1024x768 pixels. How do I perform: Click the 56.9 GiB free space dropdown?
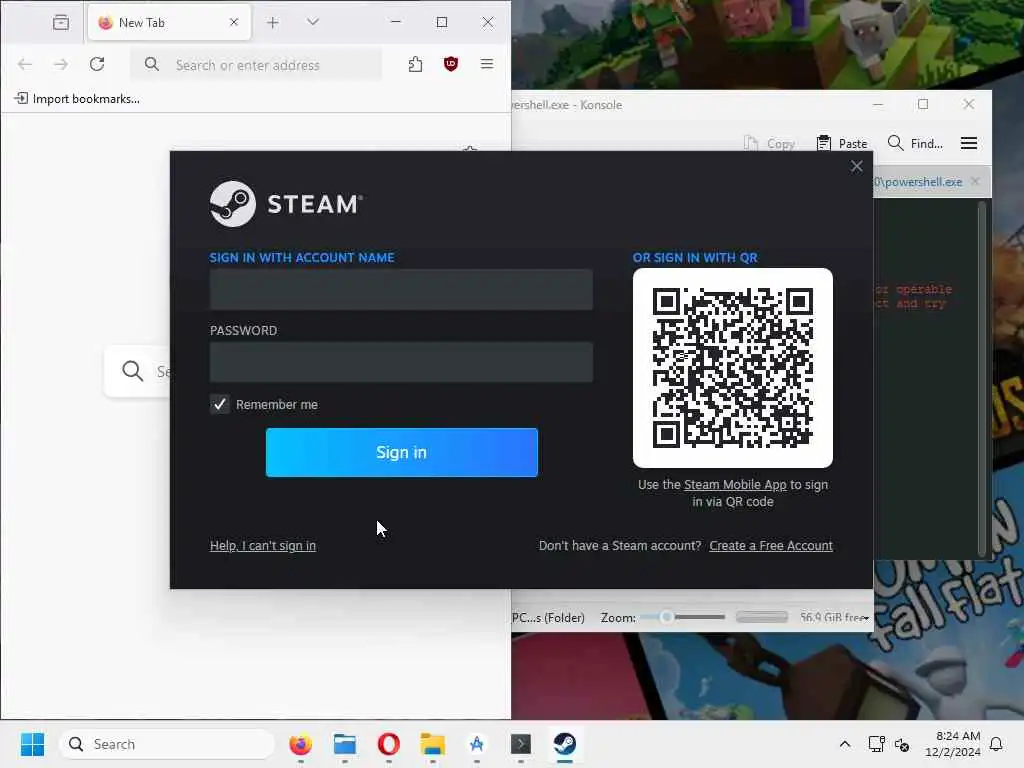point(835,617)
